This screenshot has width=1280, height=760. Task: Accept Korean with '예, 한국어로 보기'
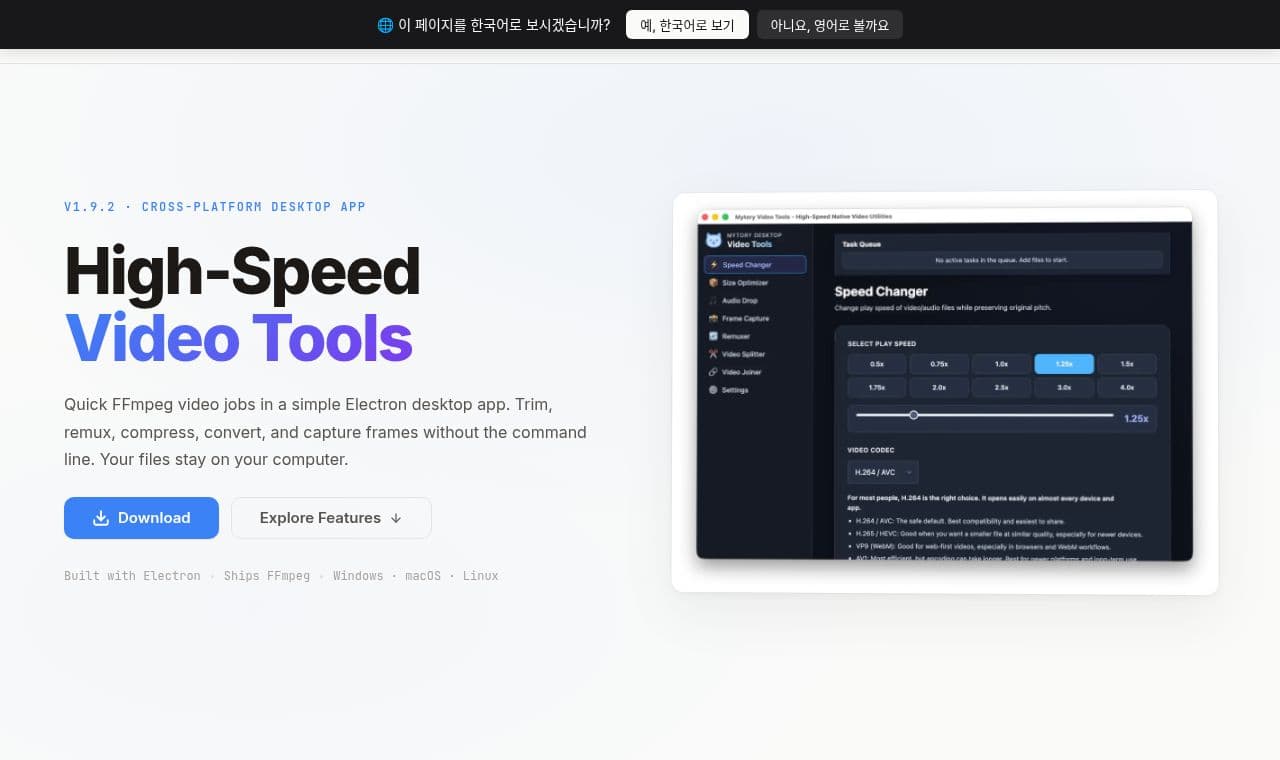(687, 25)
